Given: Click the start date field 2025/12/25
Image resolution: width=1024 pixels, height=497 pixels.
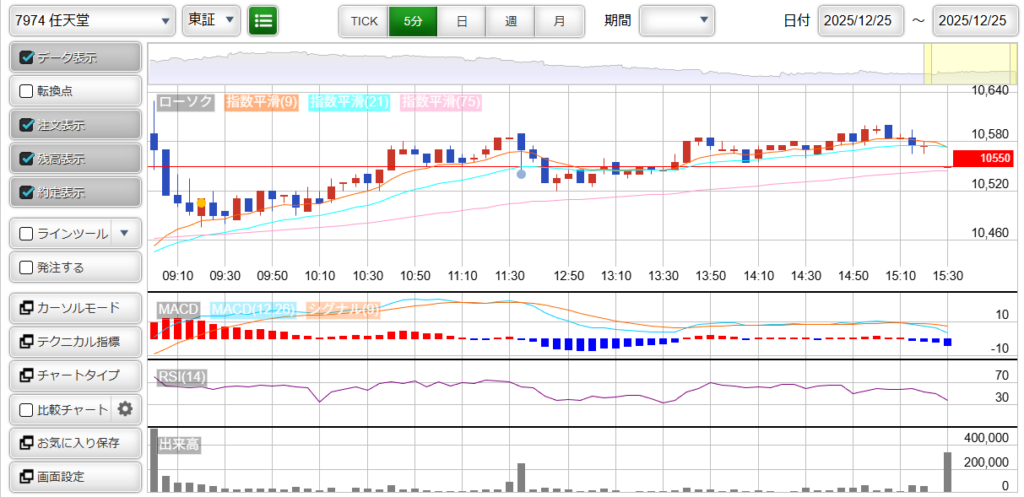Looking at the screenshot, I should pos(860,20).
